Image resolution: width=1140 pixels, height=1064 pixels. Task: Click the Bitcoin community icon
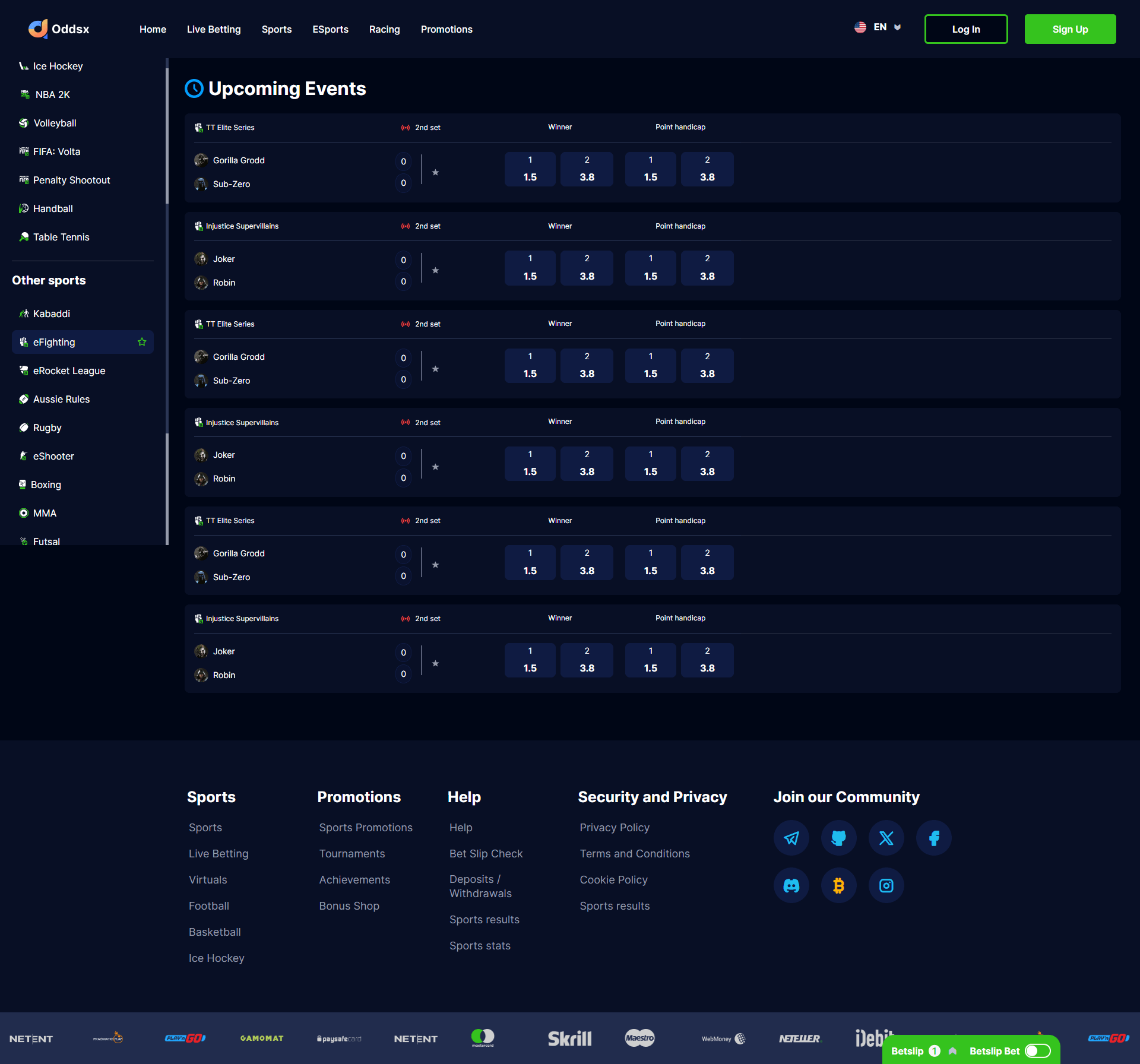click(x=838, y=885)
